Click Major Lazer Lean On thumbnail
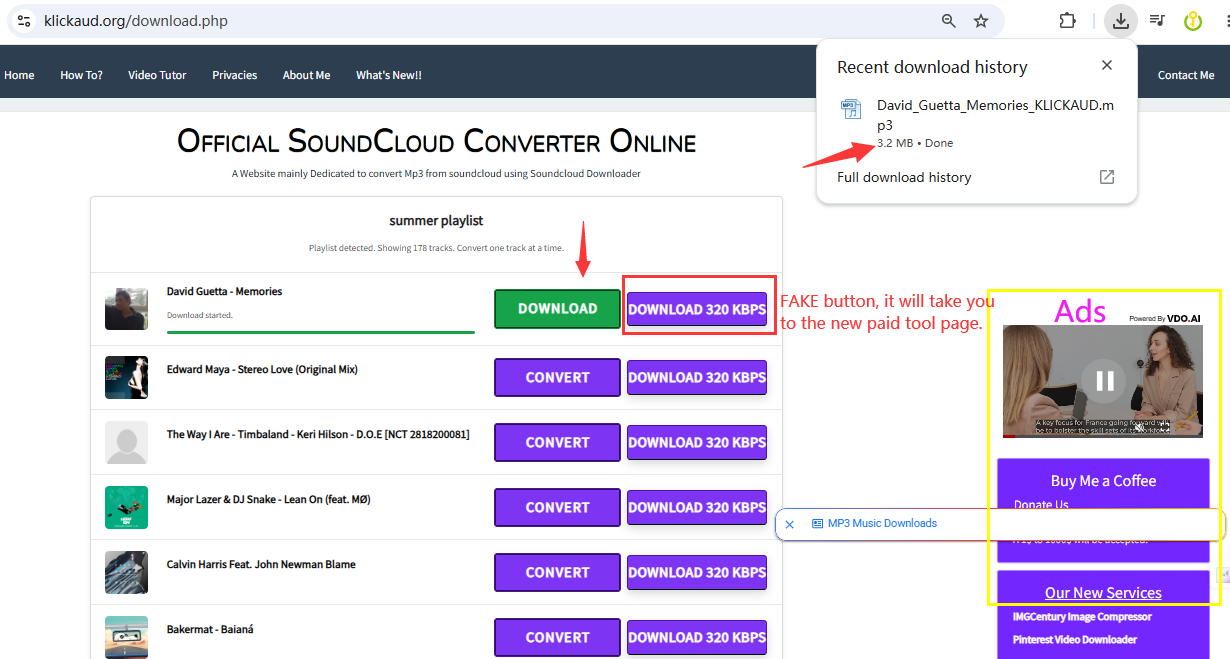Image resolution: width=1230 pixels, height=659 pixels. (126, 507)
